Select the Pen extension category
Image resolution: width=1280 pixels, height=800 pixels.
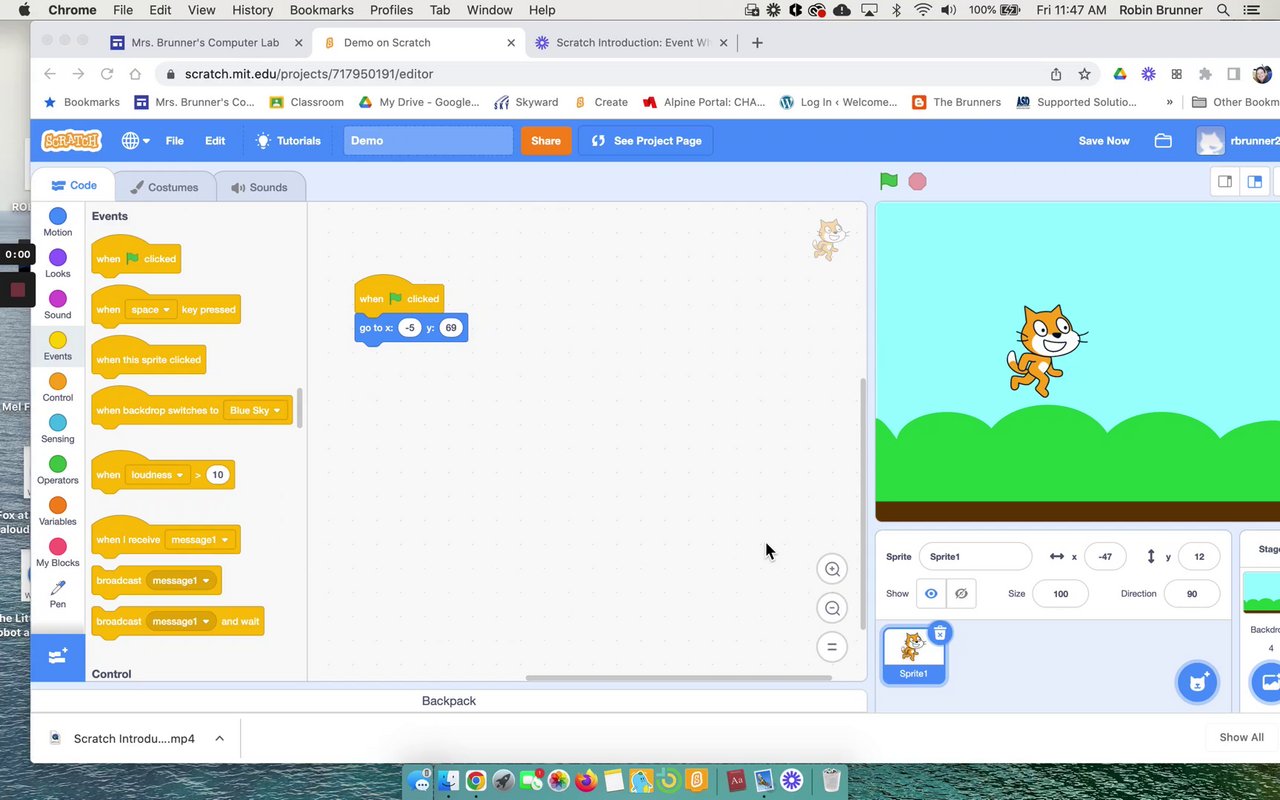click(58, 594)
